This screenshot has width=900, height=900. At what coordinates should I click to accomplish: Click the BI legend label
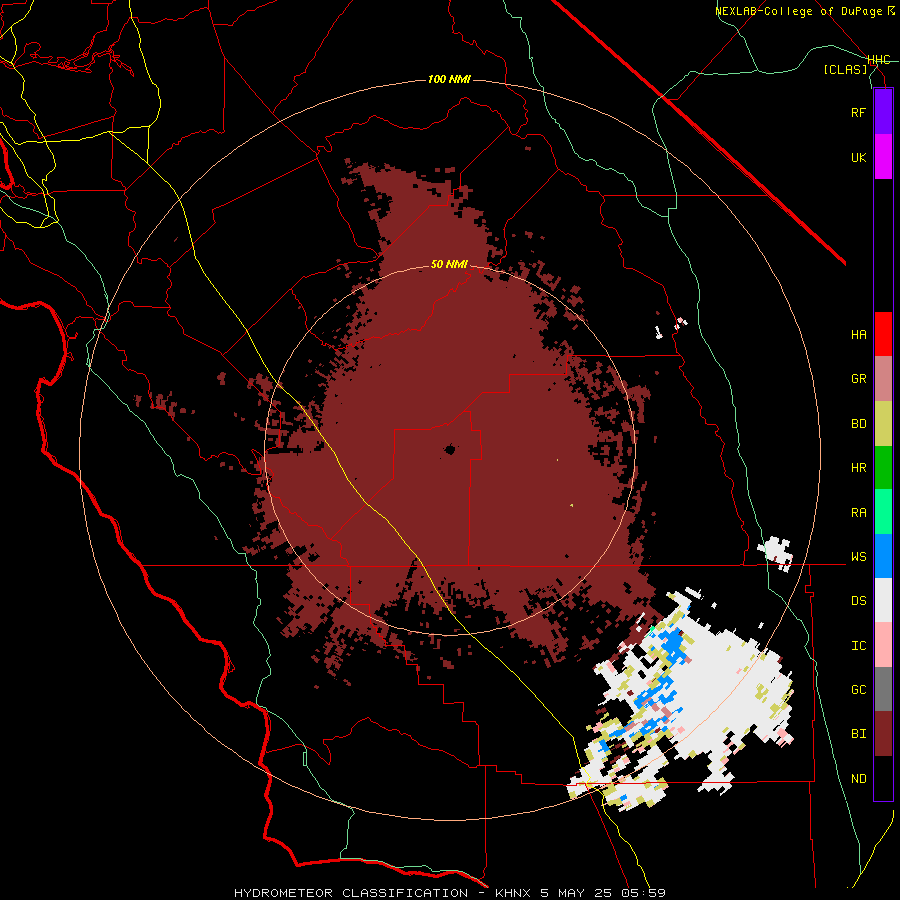pyautogui.click(x=858, y=734)
